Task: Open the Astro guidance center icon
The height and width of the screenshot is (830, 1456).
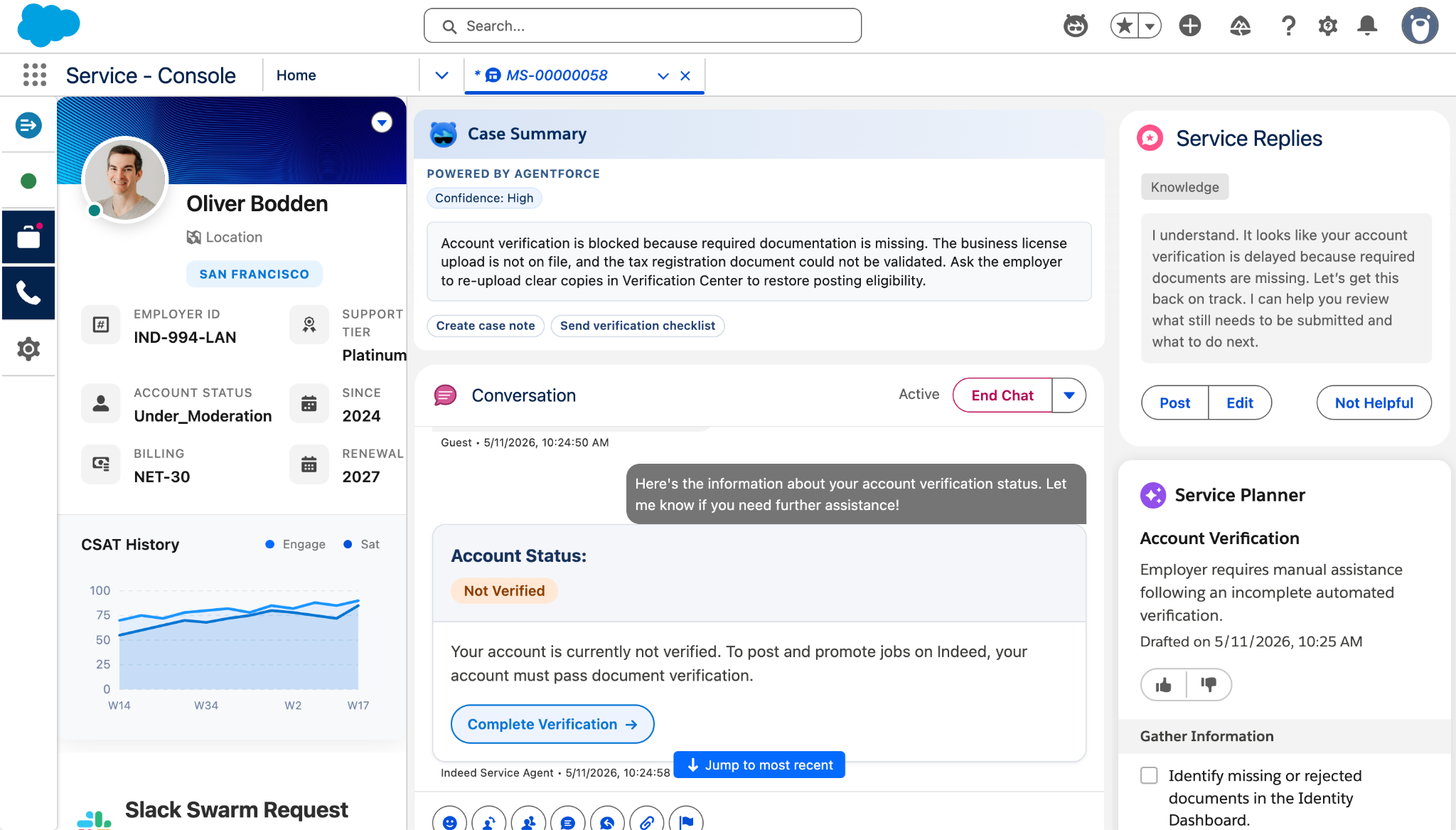Action: tap(1076, 26)
